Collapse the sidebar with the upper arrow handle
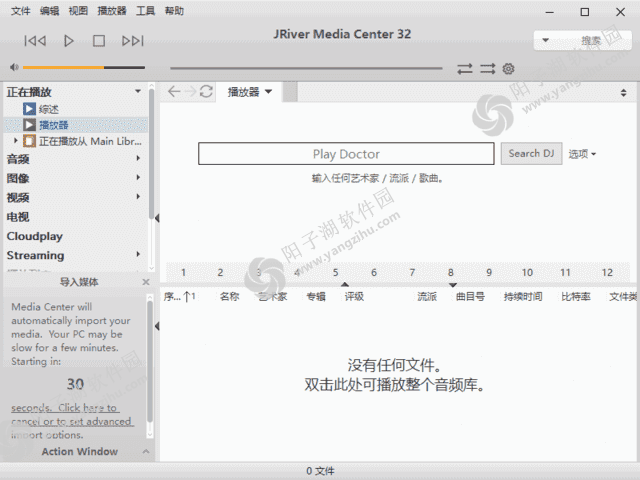The height and width of the screenshot is (480, 640). tap(157, 218)
